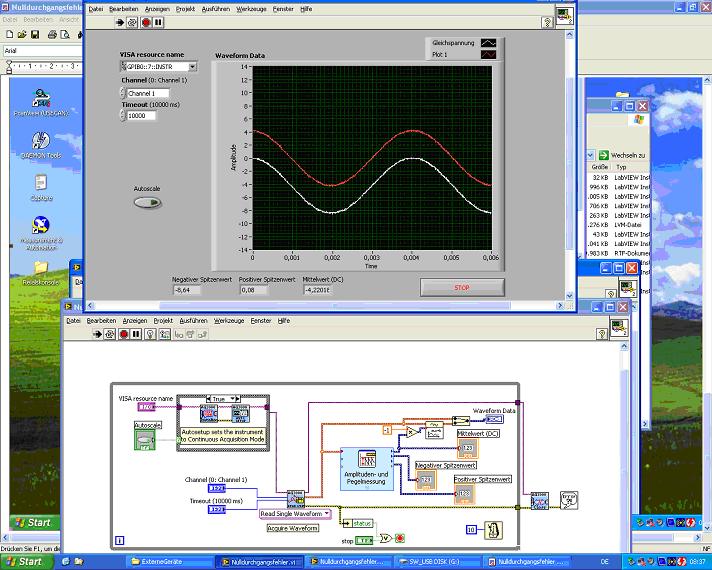Toggle highlight execution lightbulb in block diagram
The width and height of the screenshot is (712, 570).
(150, 335)
